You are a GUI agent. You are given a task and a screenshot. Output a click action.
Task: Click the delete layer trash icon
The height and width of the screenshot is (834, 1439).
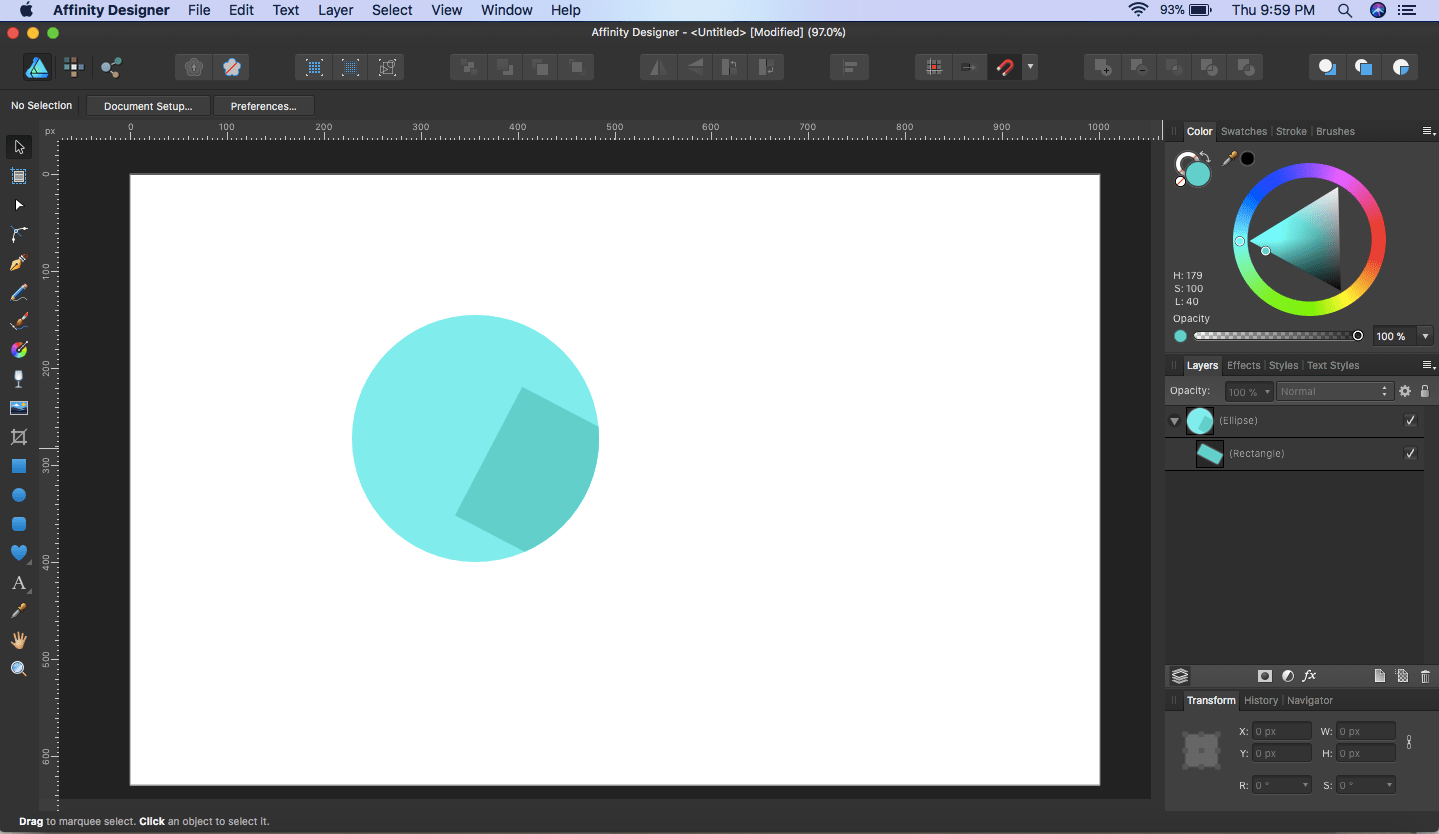[1425, 676]
